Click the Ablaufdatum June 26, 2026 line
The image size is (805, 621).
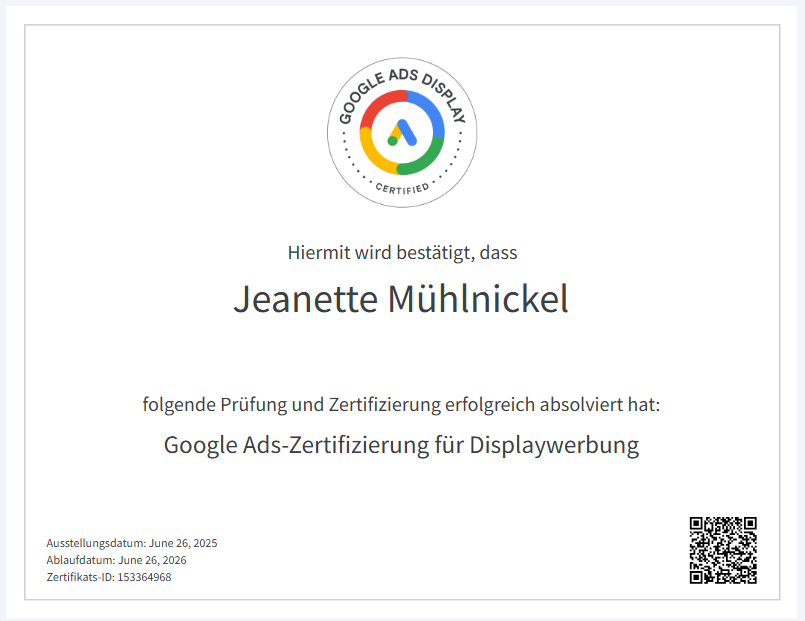pos(116,560)
